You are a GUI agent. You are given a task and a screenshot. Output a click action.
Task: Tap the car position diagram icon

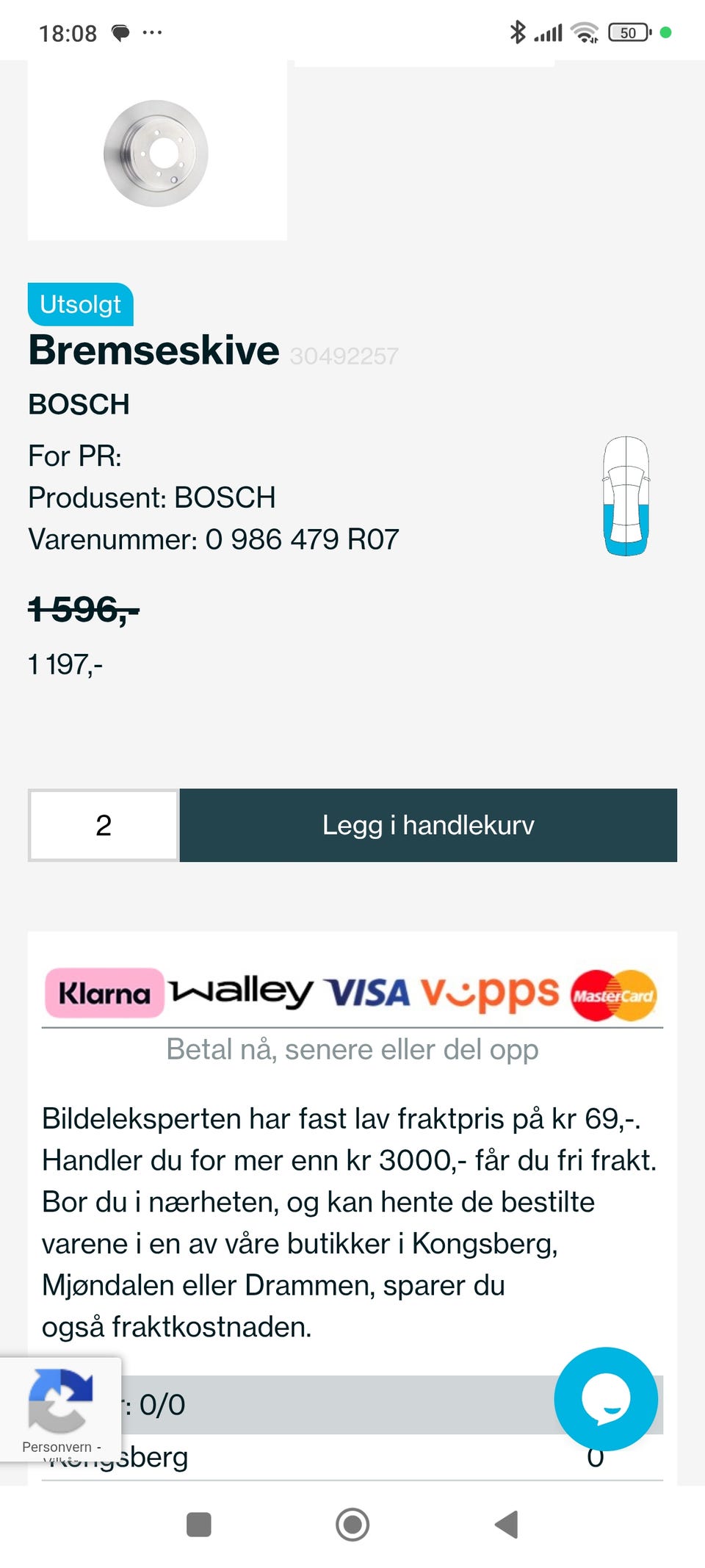pos(626,496)
